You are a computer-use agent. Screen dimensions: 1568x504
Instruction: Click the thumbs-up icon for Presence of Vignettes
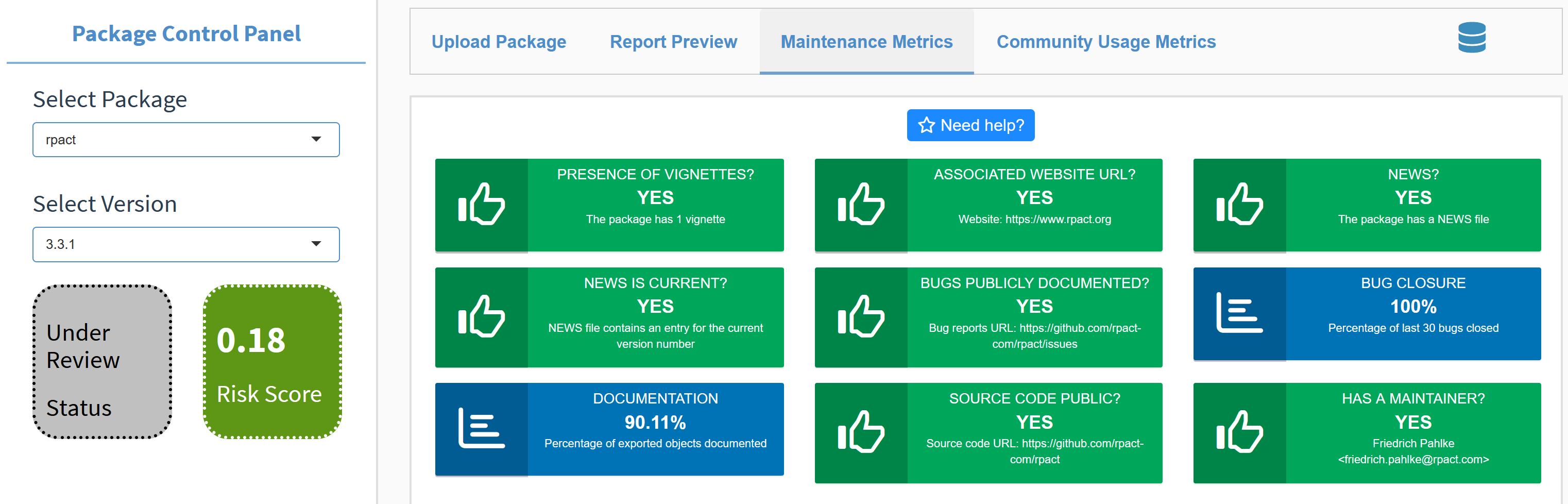(481, 205)
